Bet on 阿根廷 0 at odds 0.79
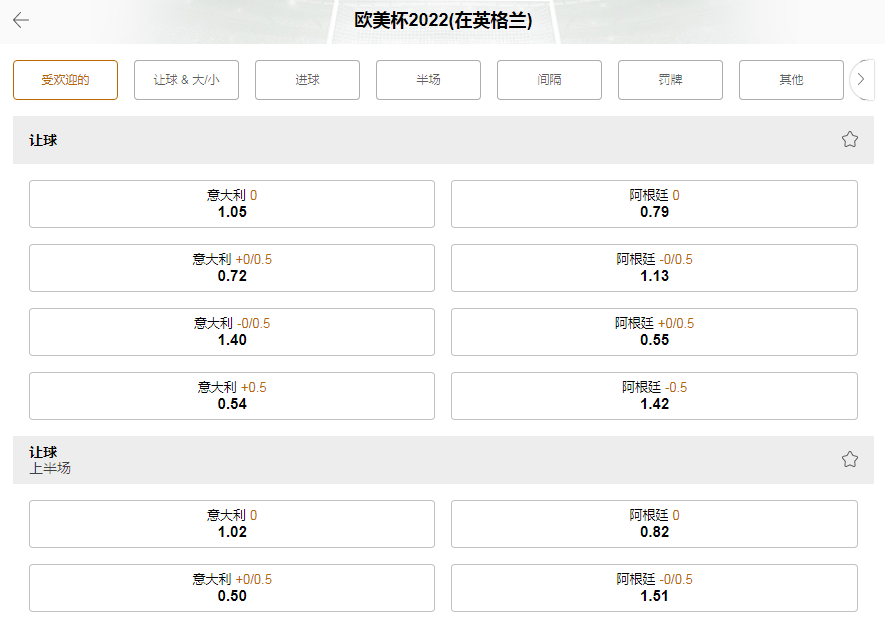 pos(654,204)
